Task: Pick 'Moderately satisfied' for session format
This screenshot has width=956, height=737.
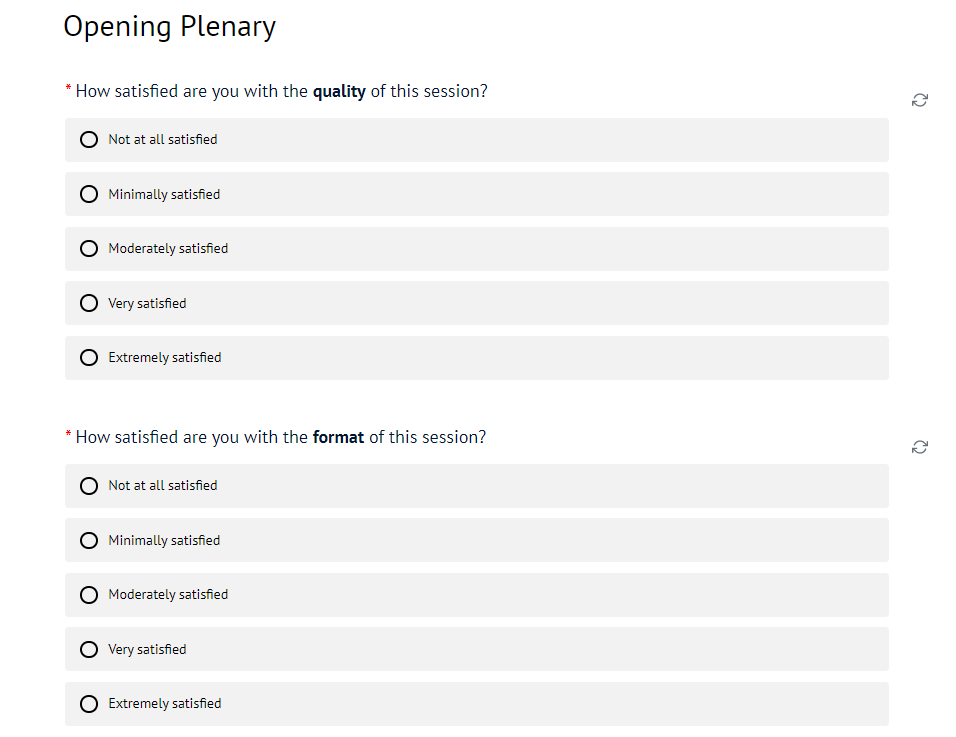Action: click(89, 594)
